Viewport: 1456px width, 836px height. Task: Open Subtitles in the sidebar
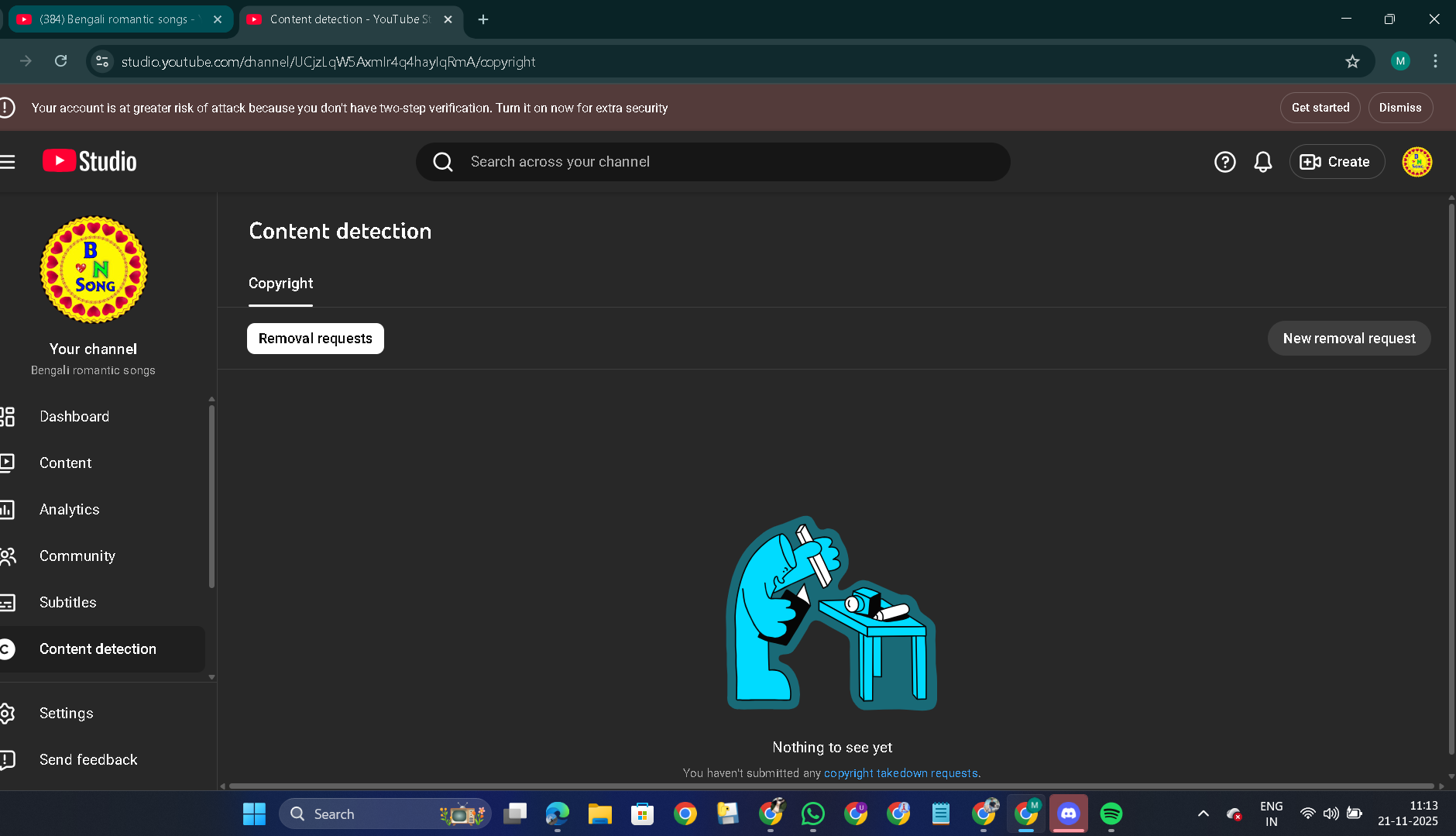(x=68, y=603)
